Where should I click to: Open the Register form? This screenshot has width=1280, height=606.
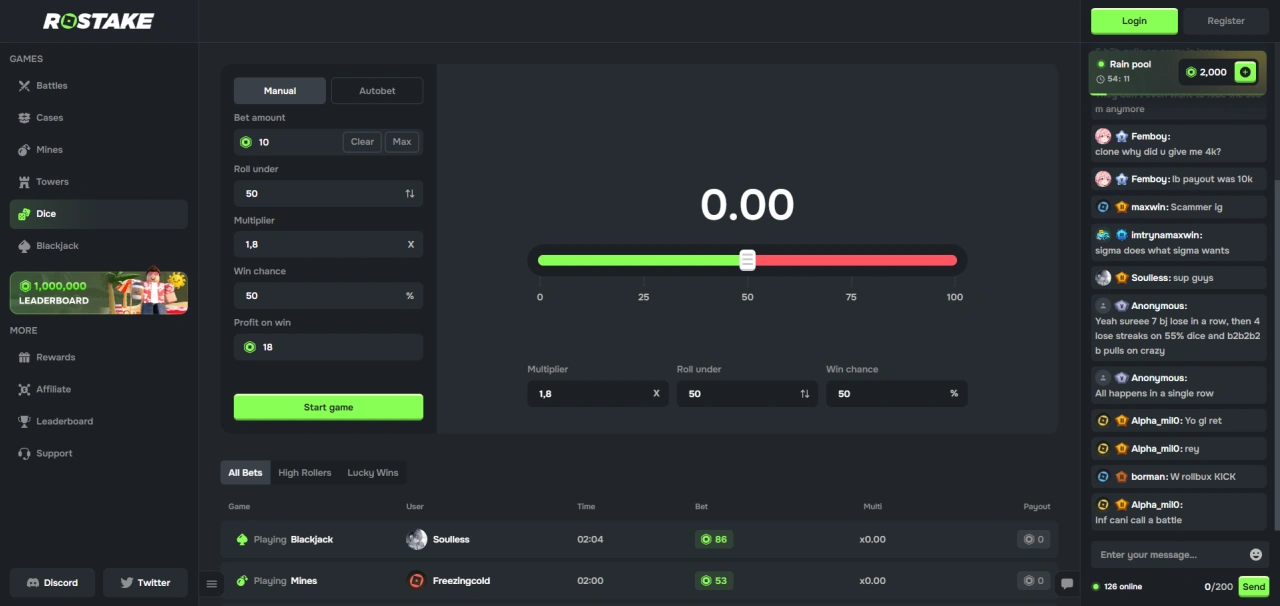click(1226, 21)
